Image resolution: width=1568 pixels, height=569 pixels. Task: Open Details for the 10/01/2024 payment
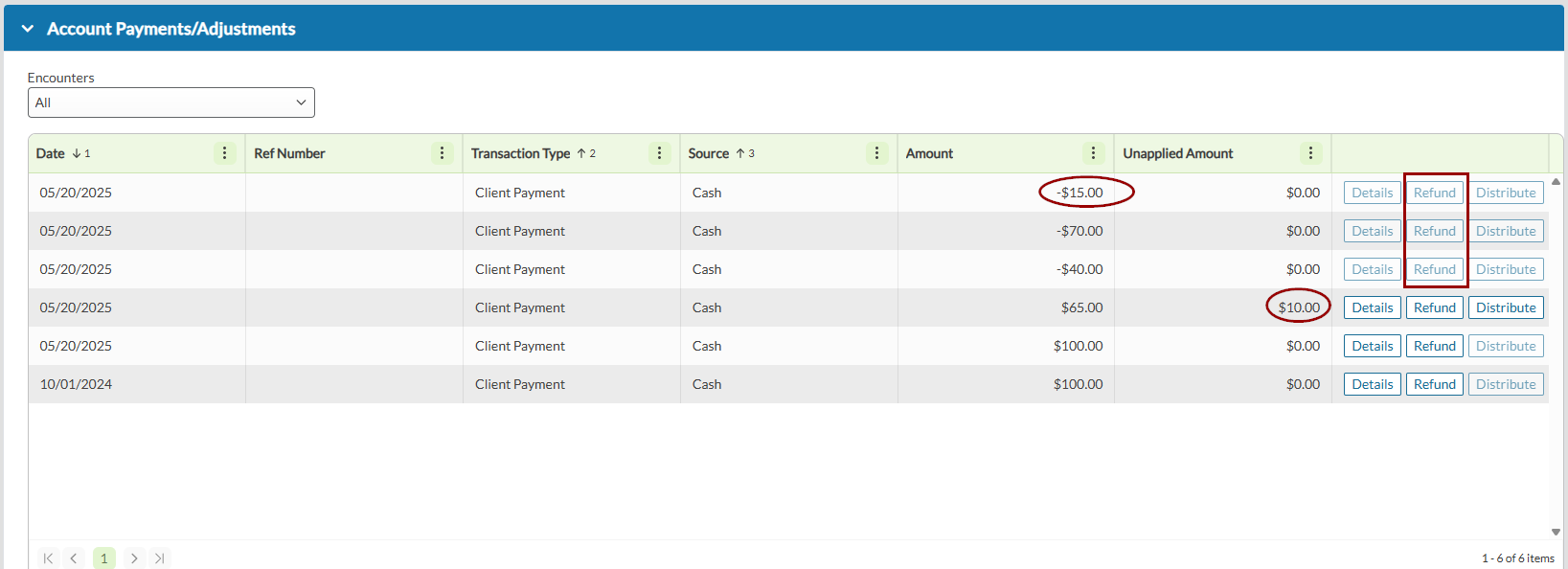pyautogui.click(x=1373, y=384)
